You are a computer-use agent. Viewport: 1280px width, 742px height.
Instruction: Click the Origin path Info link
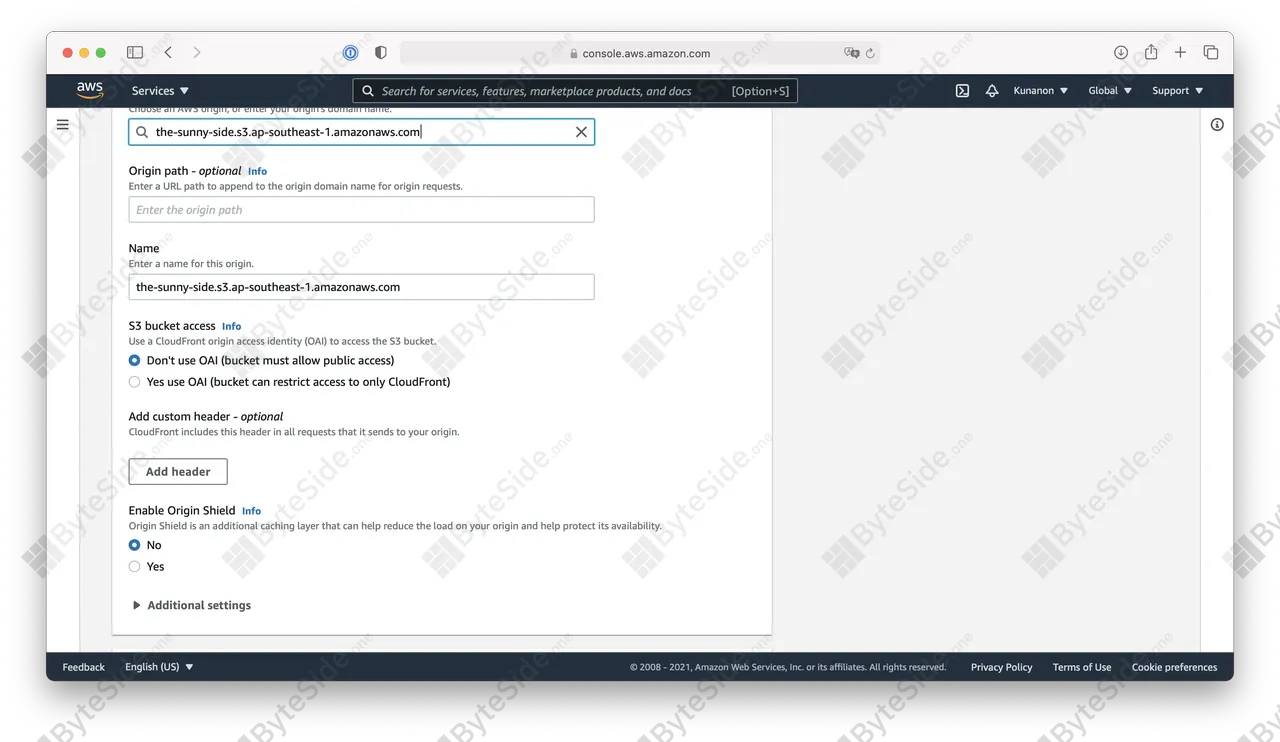pyautogui.click(x=257, y=171)
